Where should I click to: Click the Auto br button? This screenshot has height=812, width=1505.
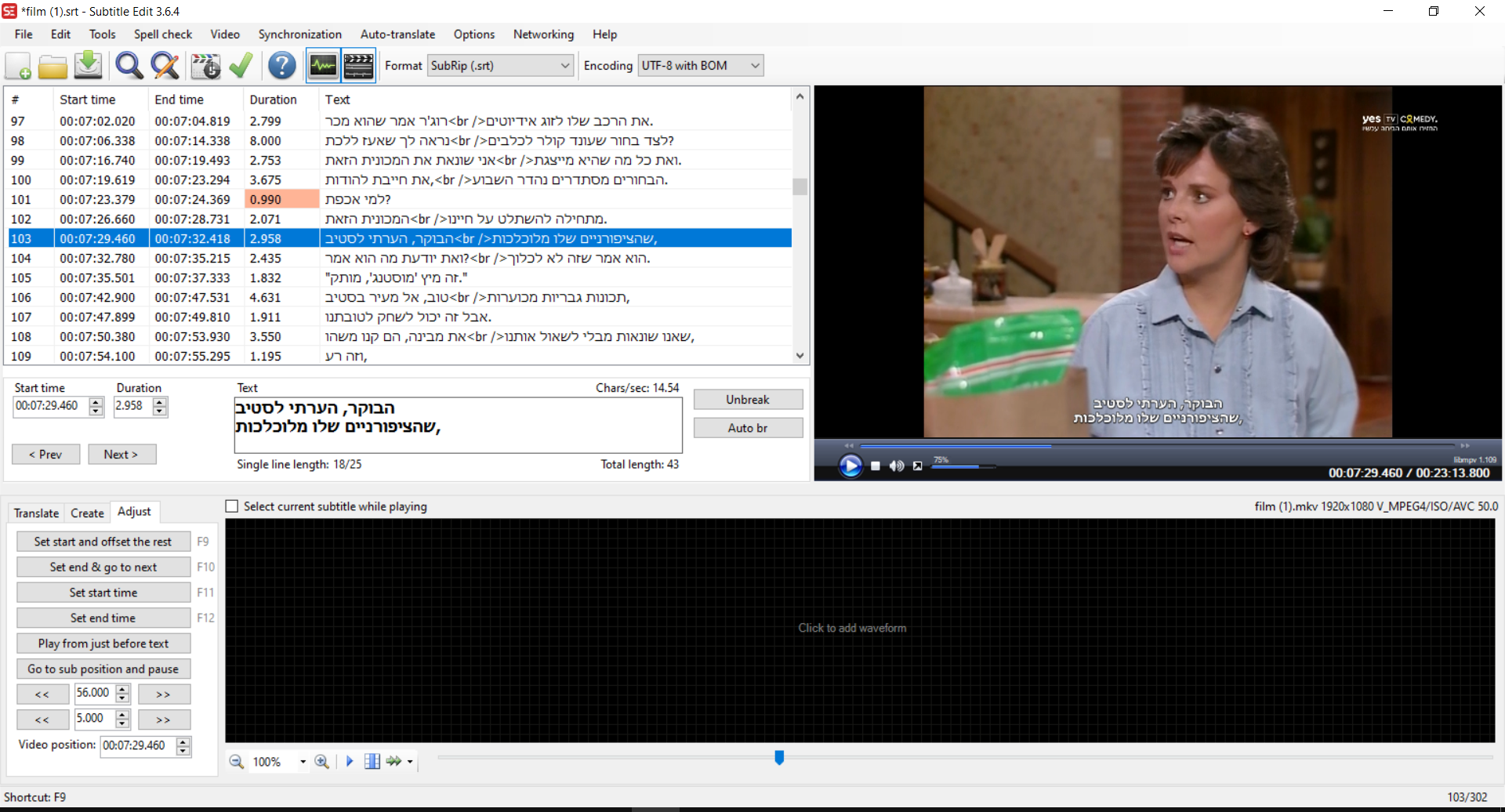pyautogui.click(x=748, y=428)
